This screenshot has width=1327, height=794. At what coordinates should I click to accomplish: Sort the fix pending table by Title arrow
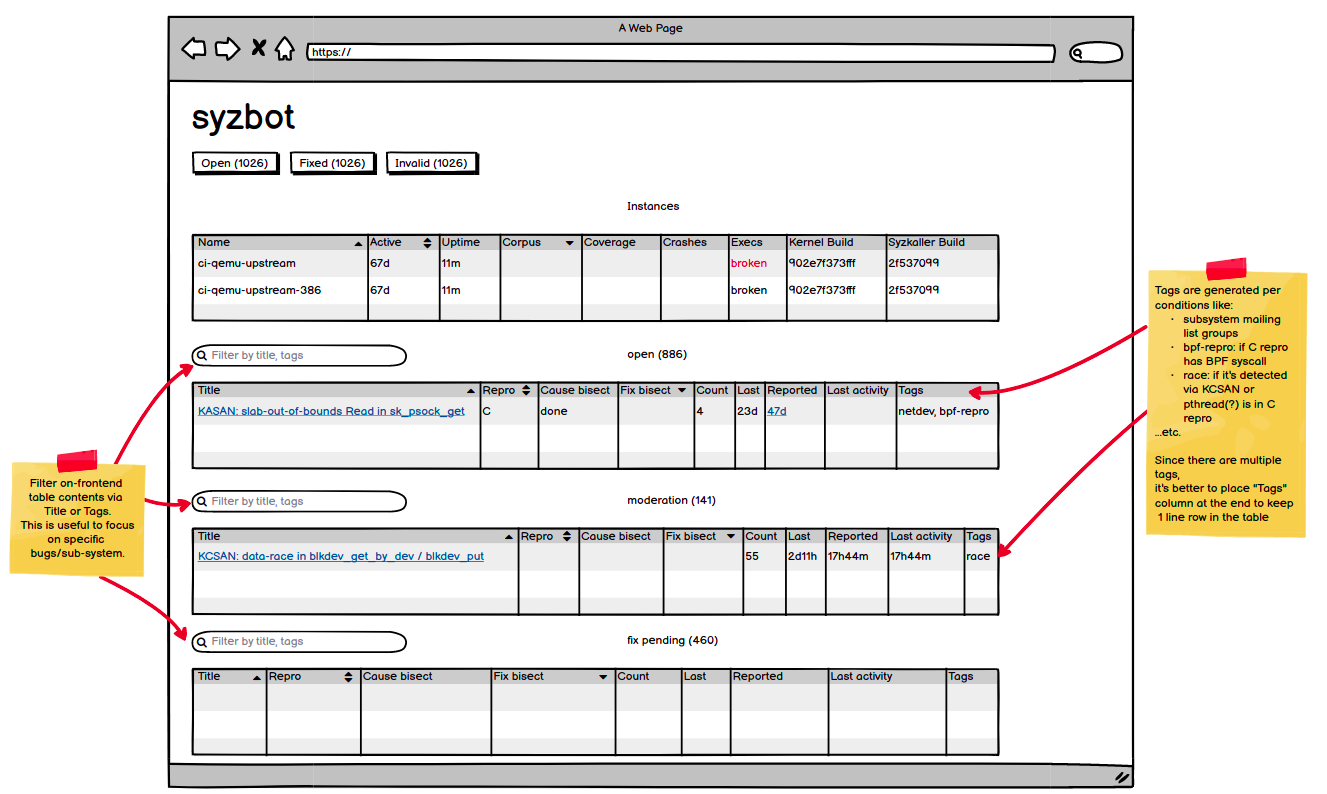coord(257,677)
